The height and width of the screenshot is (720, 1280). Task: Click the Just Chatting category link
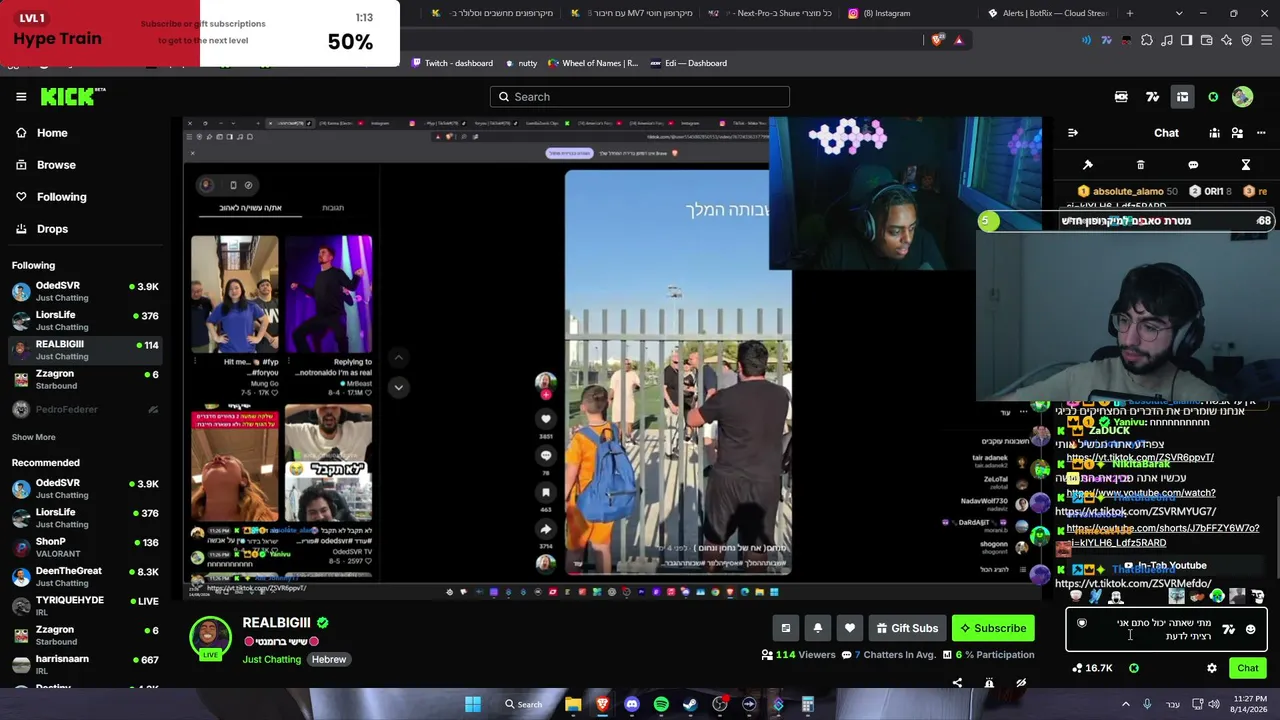pos(271,659)
